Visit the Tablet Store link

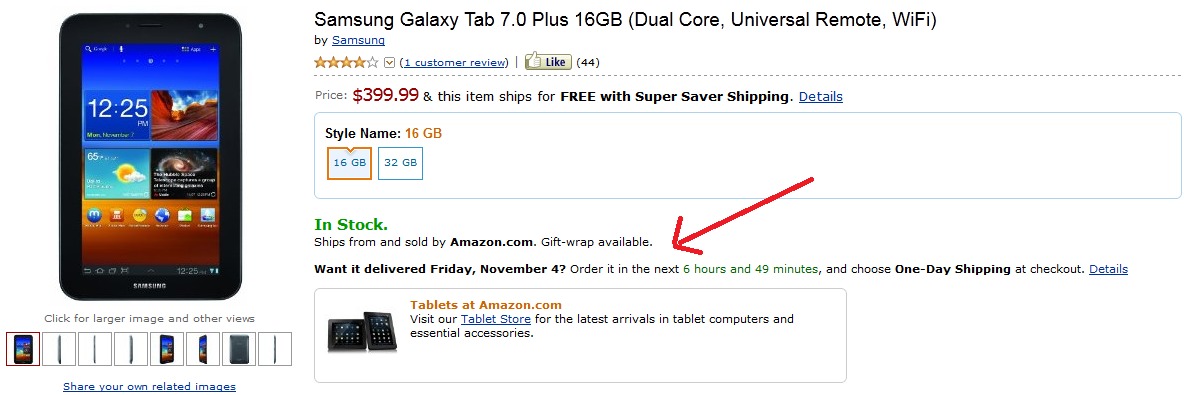pyautogui.click(x=495, y=319)
